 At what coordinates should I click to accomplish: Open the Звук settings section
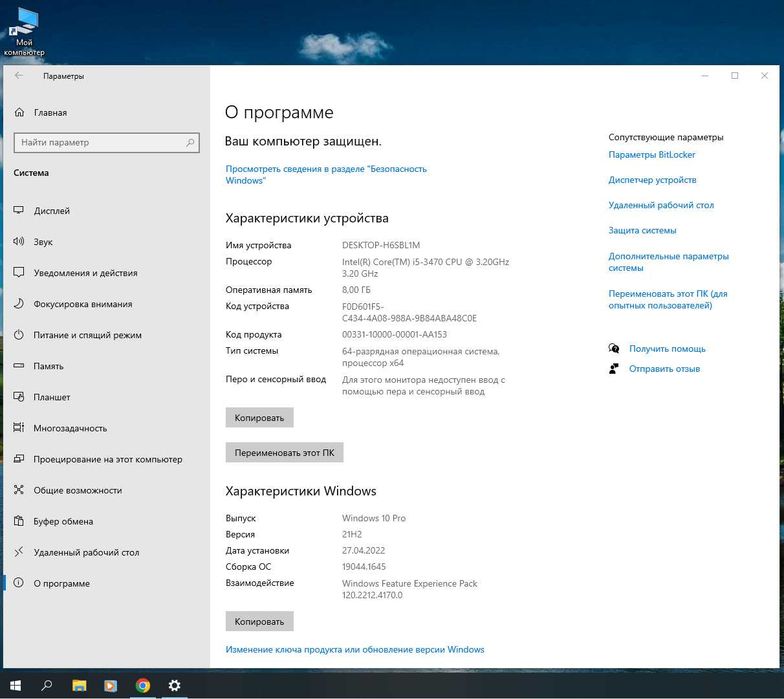43,242
